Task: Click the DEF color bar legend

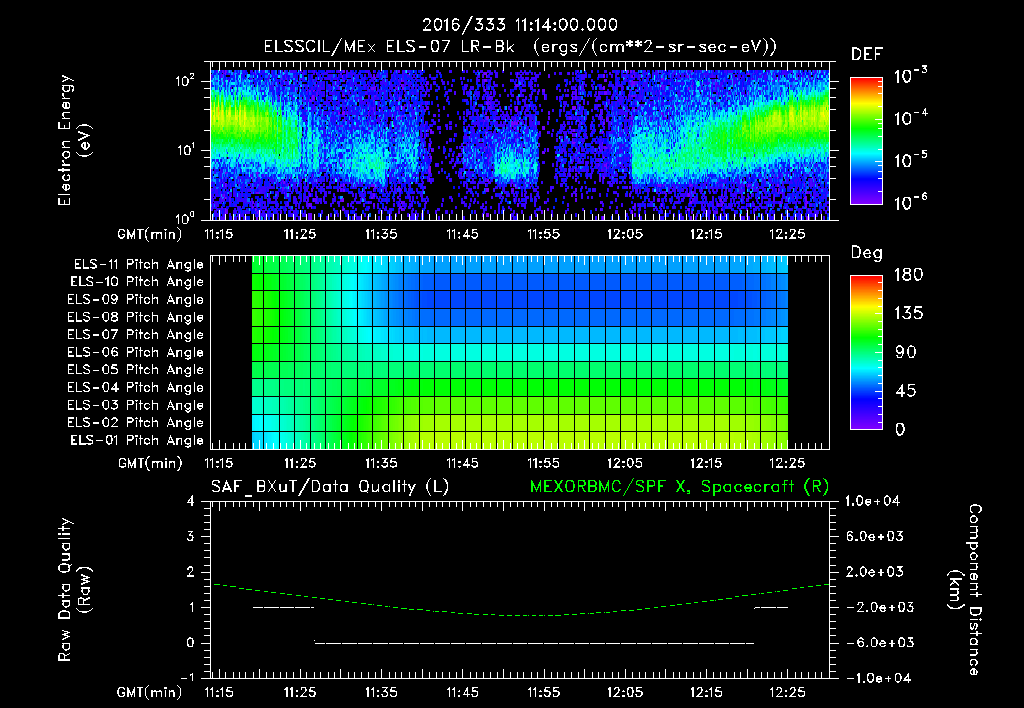Action: pos(866,140)
